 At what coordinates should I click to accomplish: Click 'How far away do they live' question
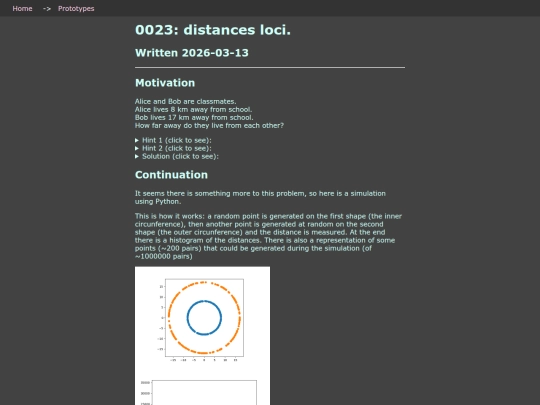(209, 125)
